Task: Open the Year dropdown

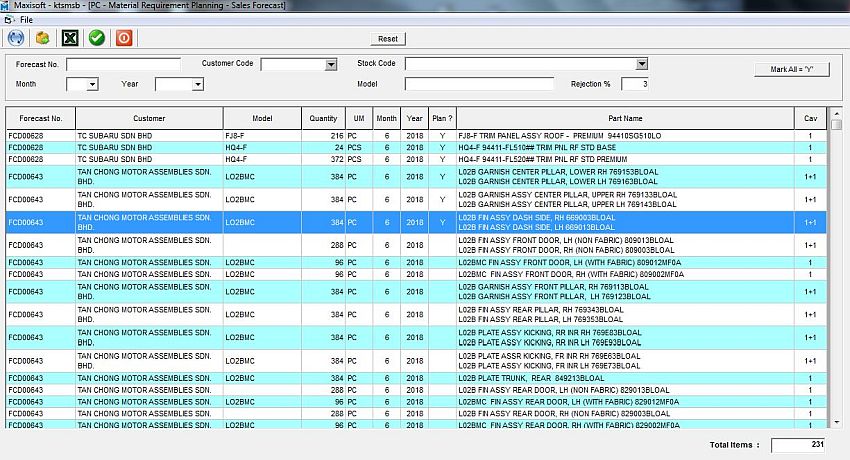Action: pyautogui.click(x=197, y=85)
